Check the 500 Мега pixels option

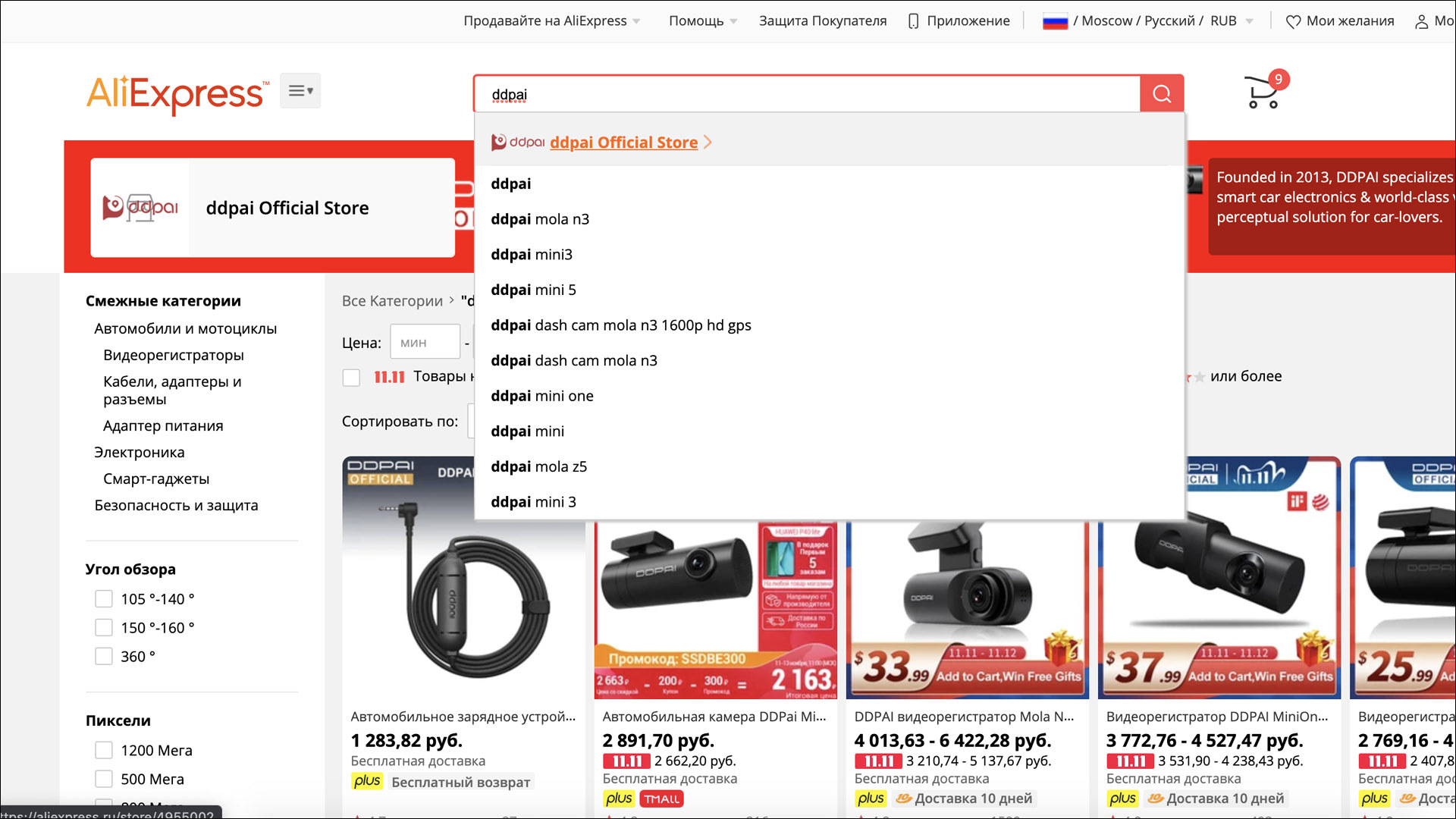point(104,779)
